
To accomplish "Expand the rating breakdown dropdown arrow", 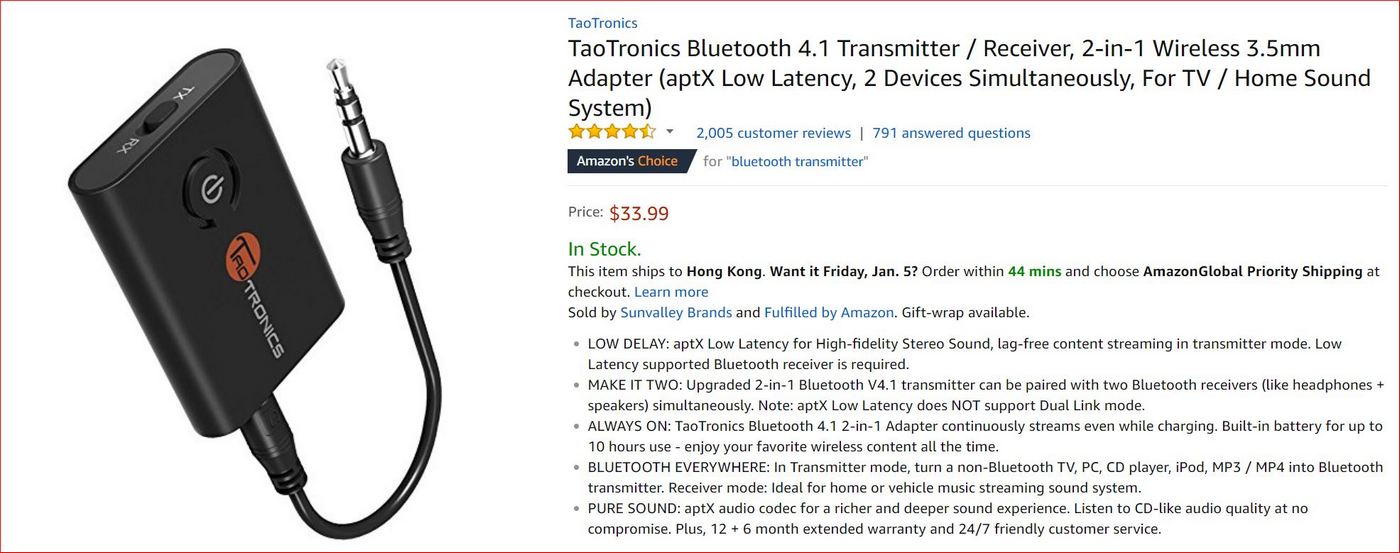I will [x=670, y=132].
